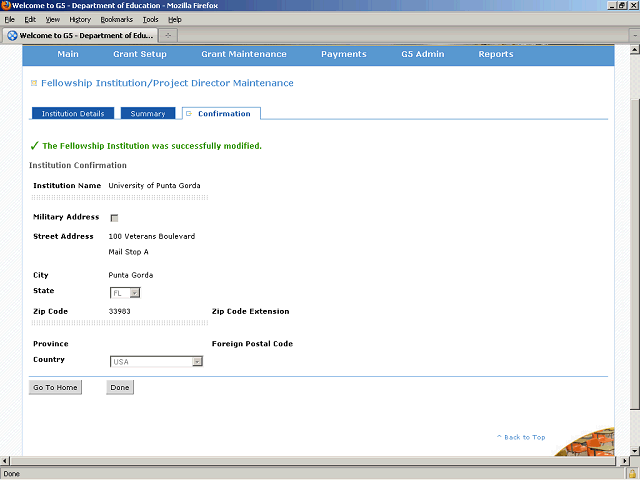This screenshot has width=640, height=480.
Task: Open the G5 Admin navigation item
Action: coord(422,54)
